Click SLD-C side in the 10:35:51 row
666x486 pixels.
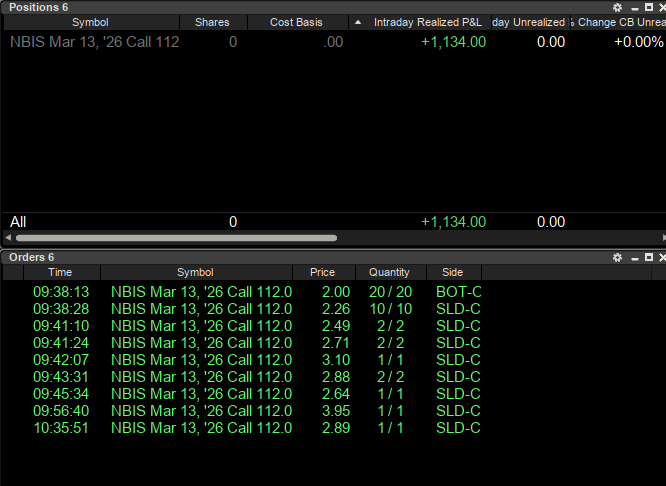point(458,428)
